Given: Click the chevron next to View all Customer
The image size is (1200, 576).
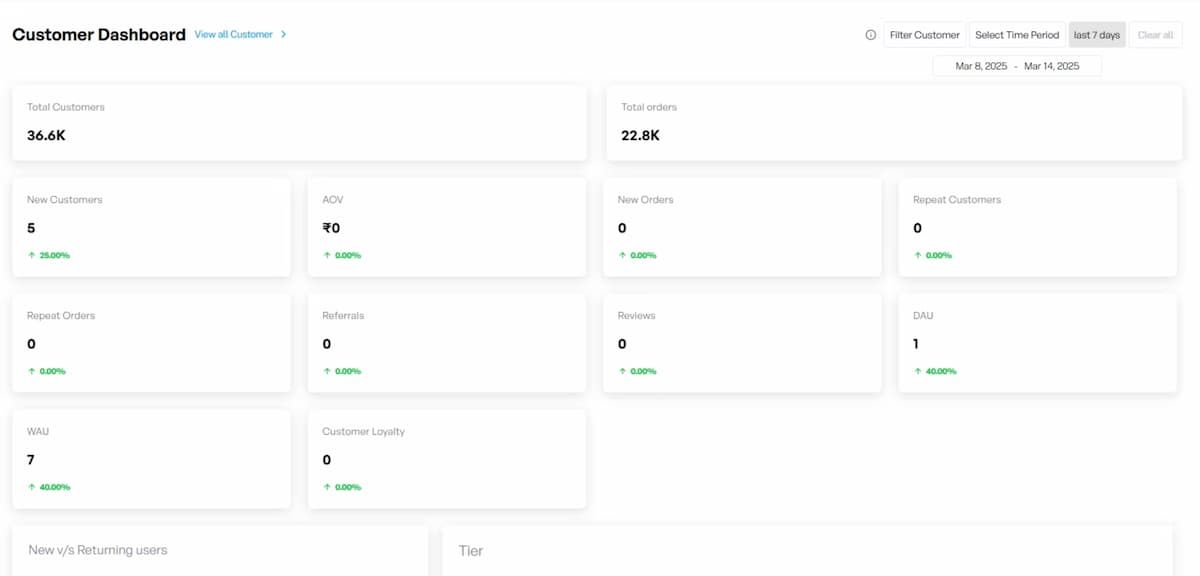Looking at the screenshot, I should [x=283, y=34].
